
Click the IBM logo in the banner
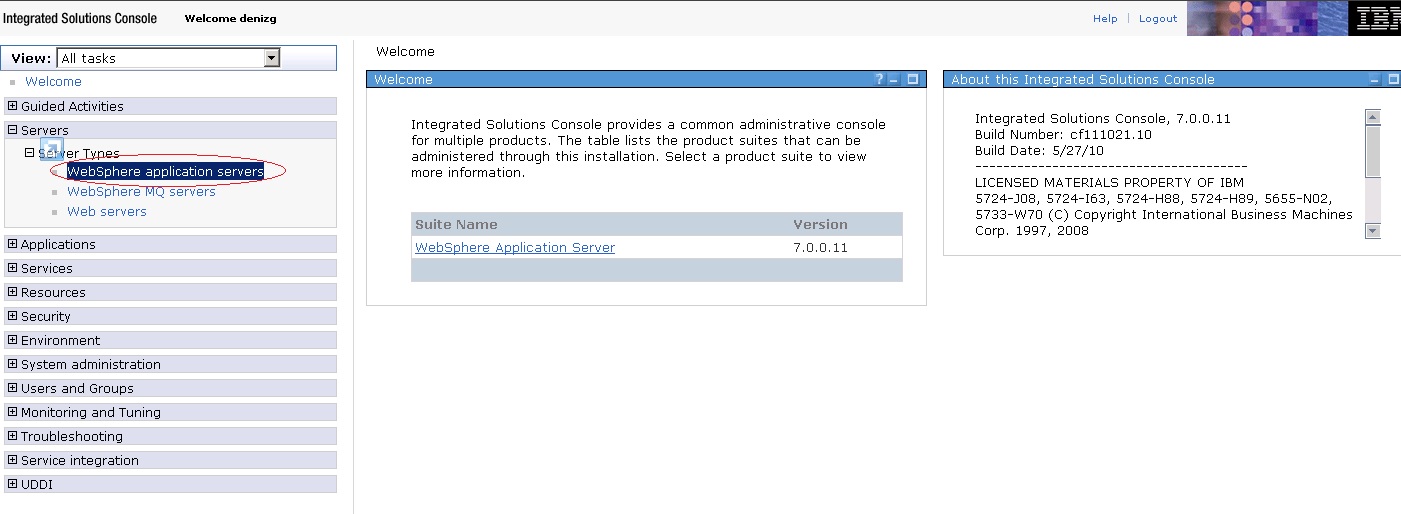tap(1377, 18)
